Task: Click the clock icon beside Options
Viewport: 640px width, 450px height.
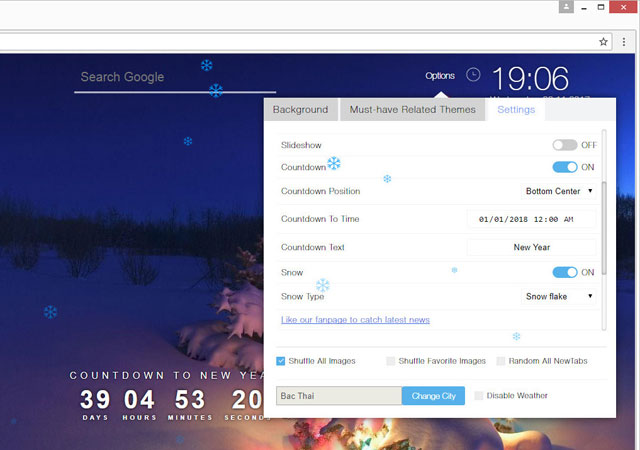Action: click(473, 75)
